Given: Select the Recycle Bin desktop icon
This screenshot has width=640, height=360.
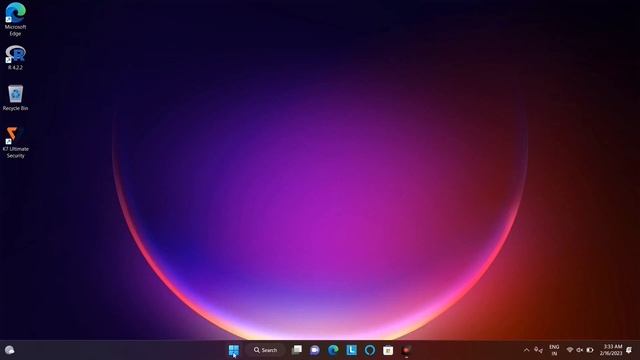Looking at the screenshot, I should tap(16, 98).
